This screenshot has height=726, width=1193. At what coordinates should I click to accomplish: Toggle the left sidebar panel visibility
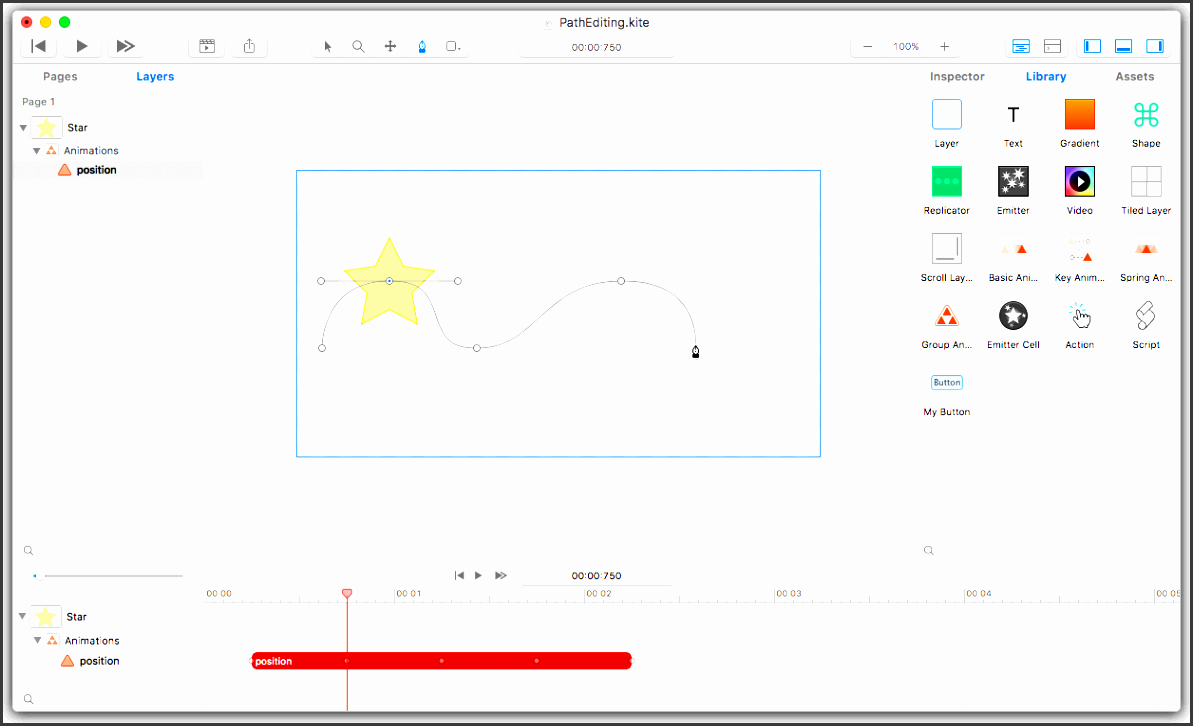(1091, 45)
